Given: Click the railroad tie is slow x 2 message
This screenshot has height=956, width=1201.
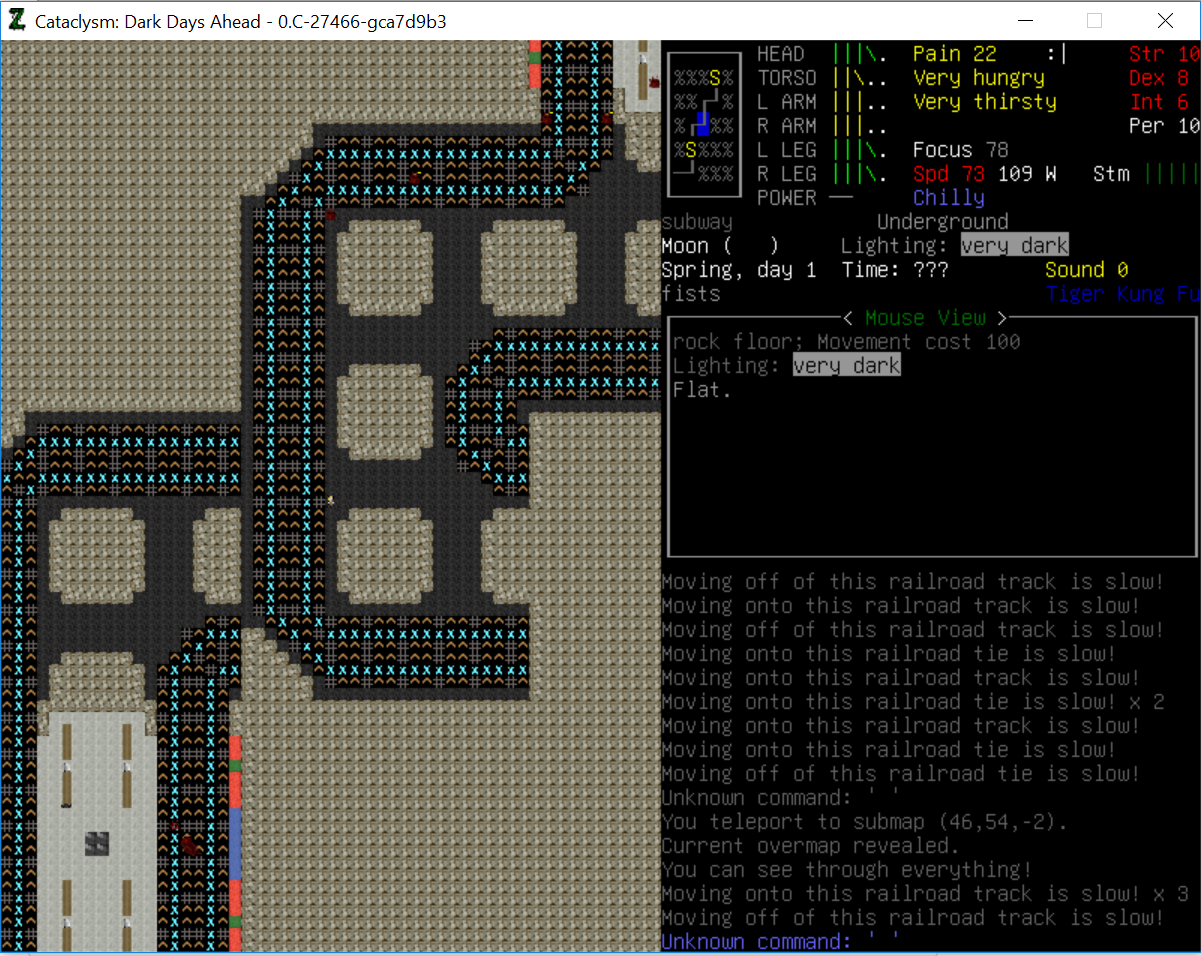Looking at the screenshot, I should [x=913, y=702].
